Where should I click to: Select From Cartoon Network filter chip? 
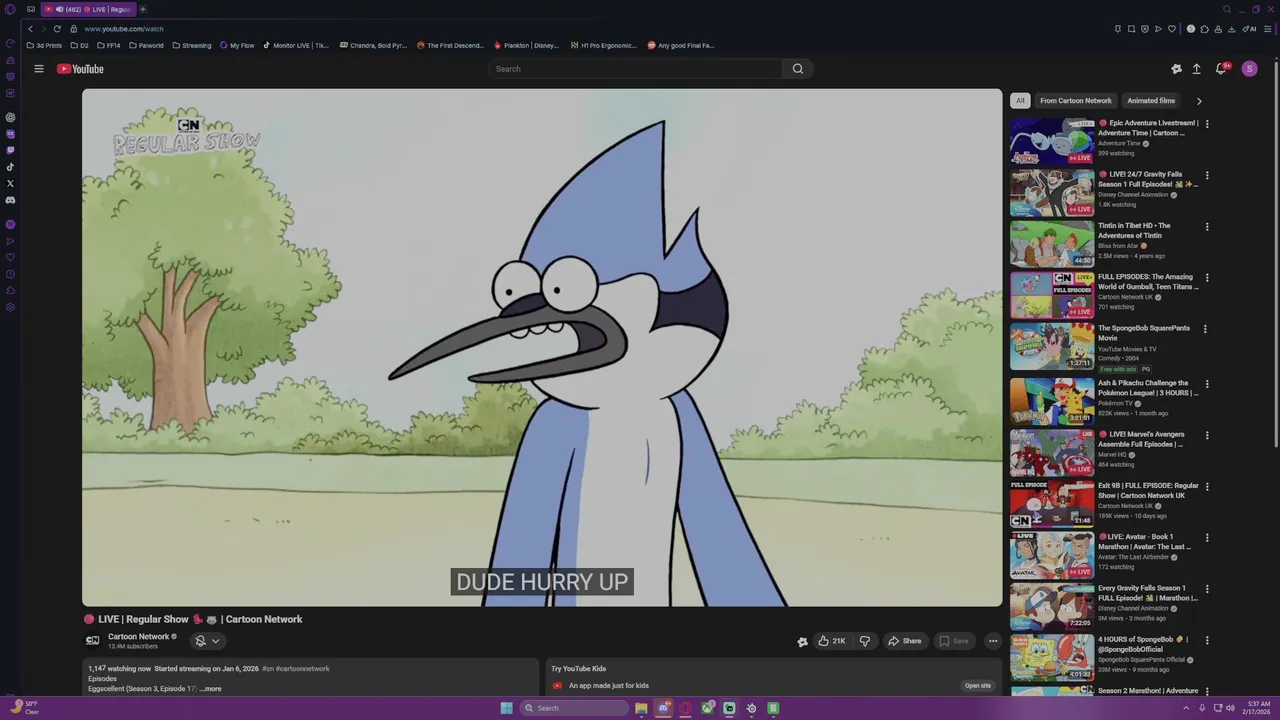(1076, 101)
